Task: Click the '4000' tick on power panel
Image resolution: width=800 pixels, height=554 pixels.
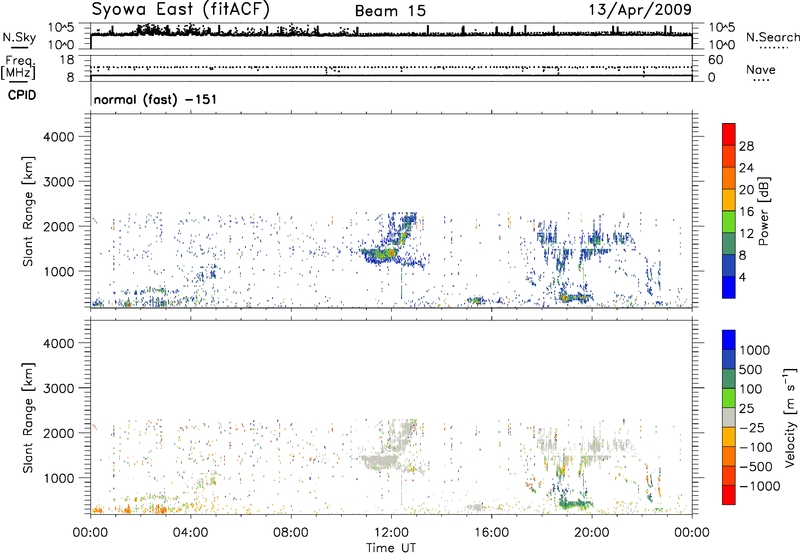Action: [59, 137]
